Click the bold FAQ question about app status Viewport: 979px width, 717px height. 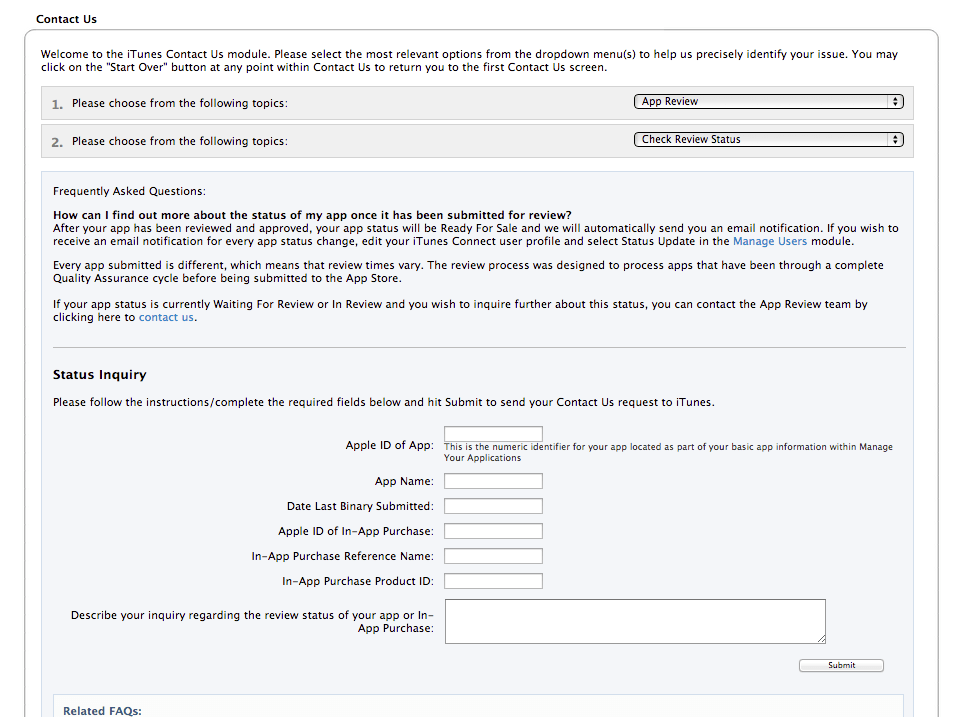[312, 215]
